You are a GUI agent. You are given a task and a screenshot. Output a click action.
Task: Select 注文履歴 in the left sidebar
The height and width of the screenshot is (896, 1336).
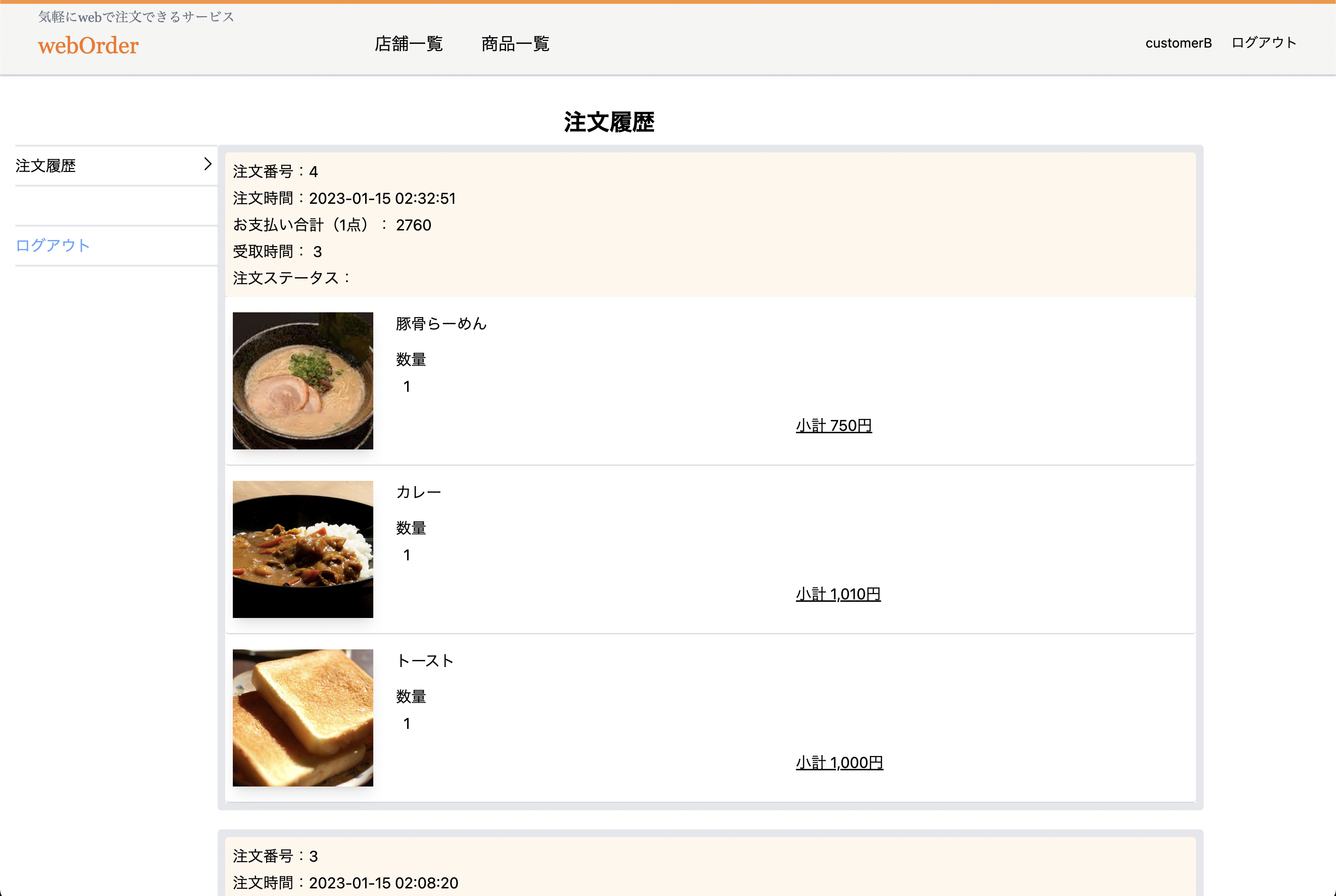pos(46,166)
